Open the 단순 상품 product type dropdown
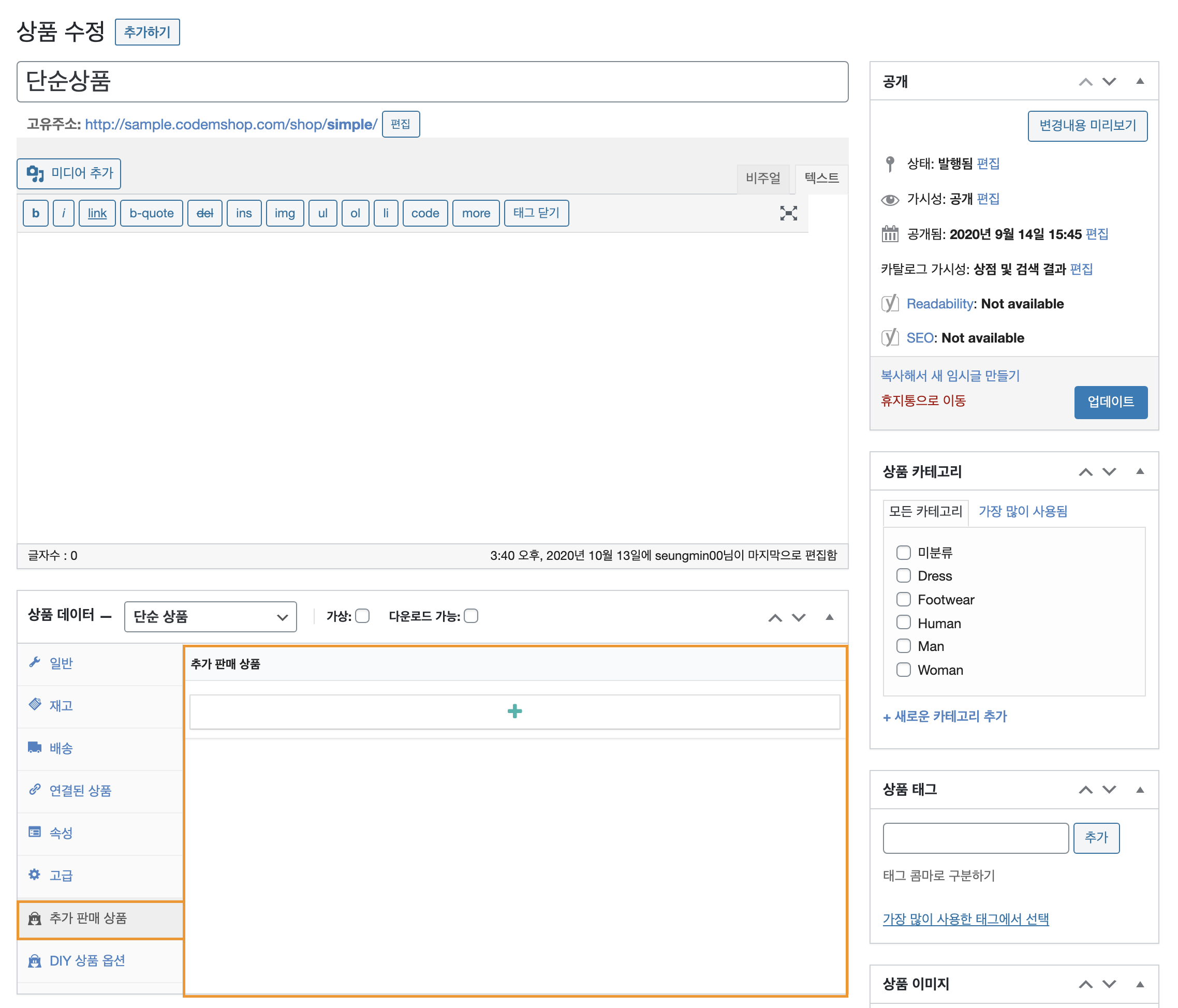The width and height of the screenshot is (1178, 1008). (210, 617)
